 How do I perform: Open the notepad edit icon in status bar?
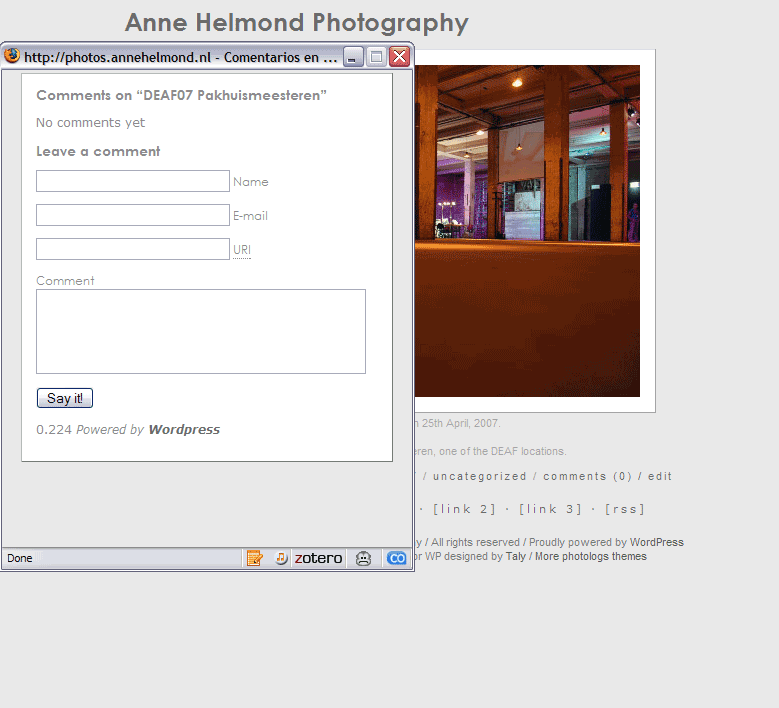click(x=254, y=558)
